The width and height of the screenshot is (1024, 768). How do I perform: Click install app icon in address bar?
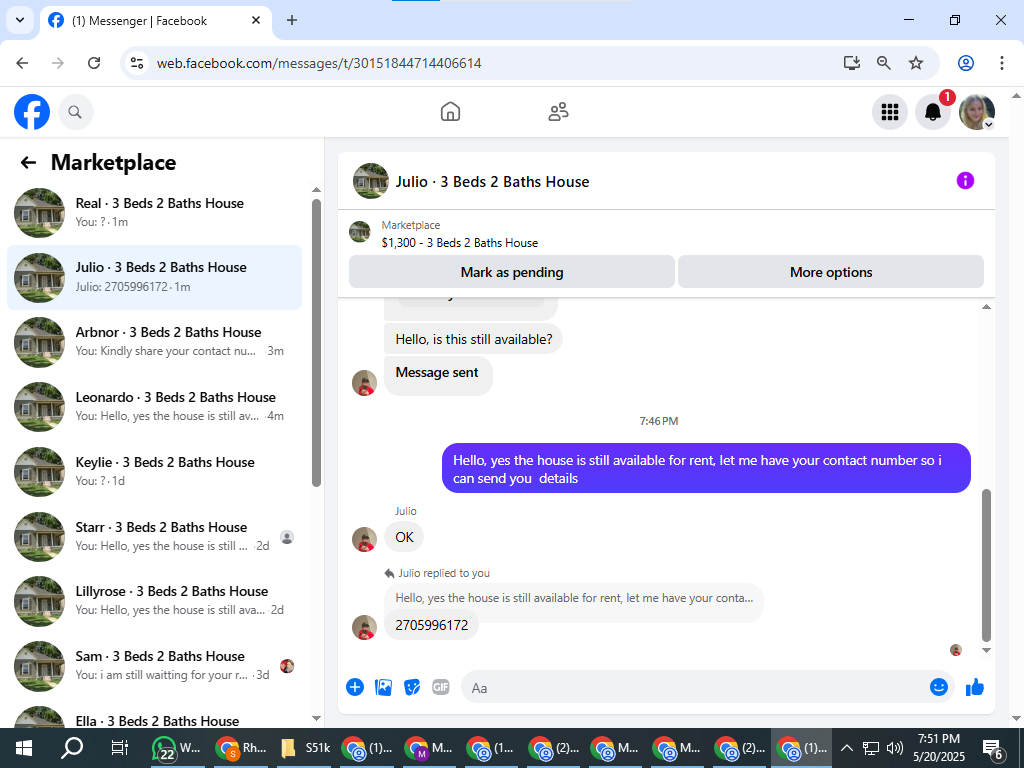852,63
